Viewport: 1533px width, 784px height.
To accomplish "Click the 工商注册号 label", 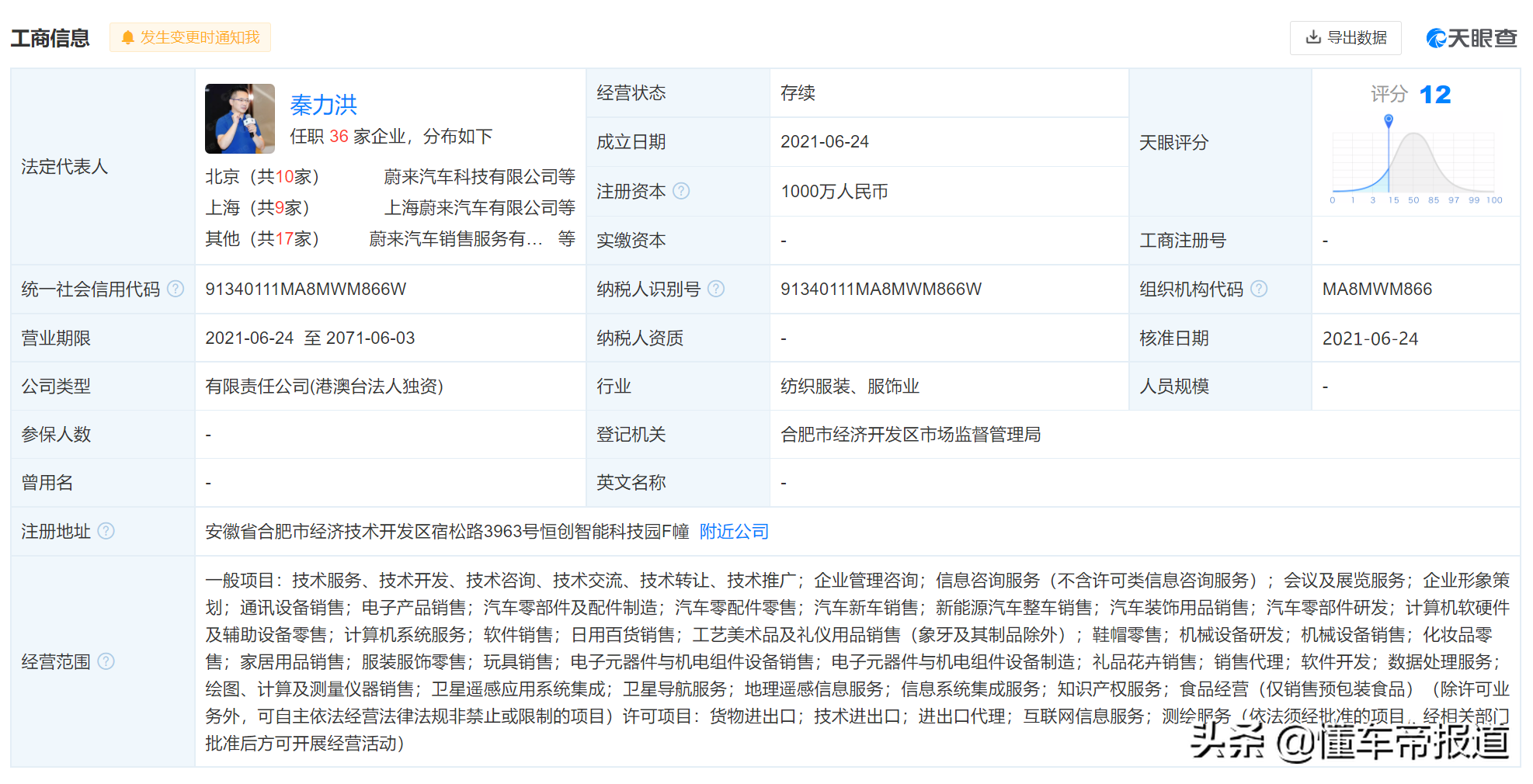I will [1182, 241].
